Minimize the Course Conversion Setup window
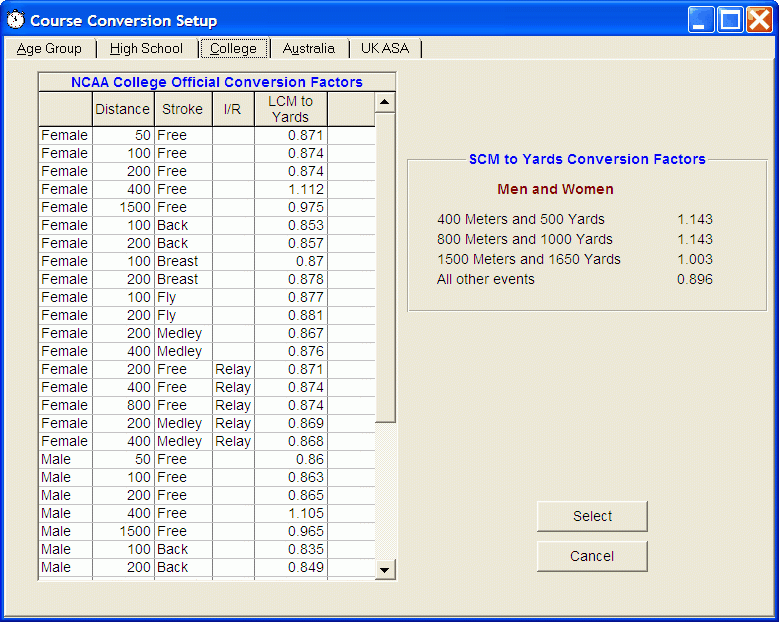The width and height of the screenshot is (779, 622). (x=702, y=20)
